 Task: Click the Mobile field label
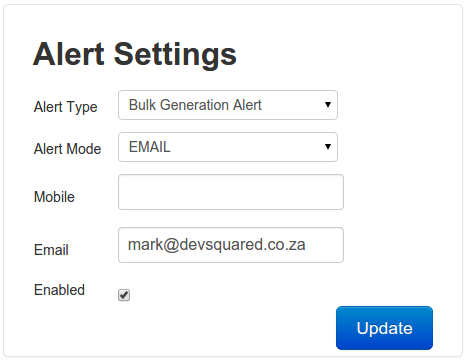click(x=54, y=197)
